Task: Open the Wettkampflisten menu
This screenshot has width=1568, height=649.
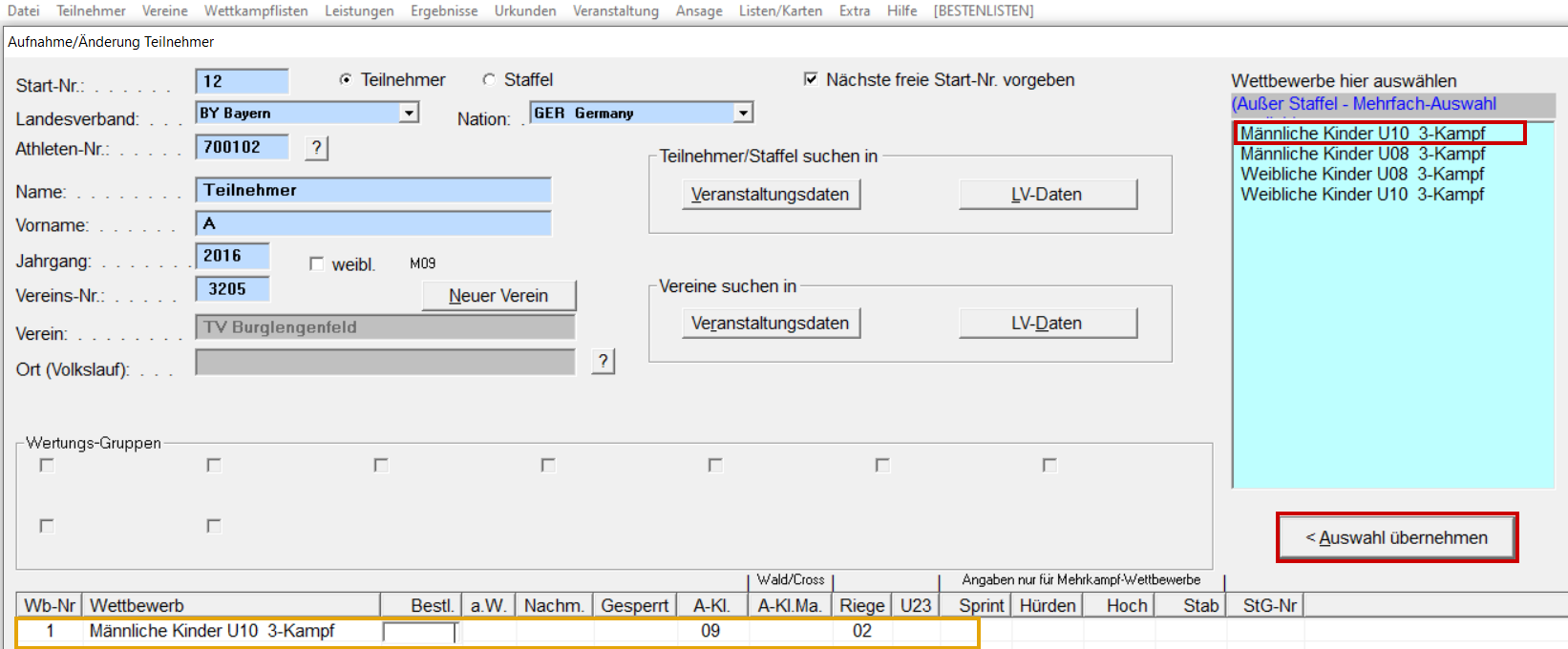Action: pos(256,10)
